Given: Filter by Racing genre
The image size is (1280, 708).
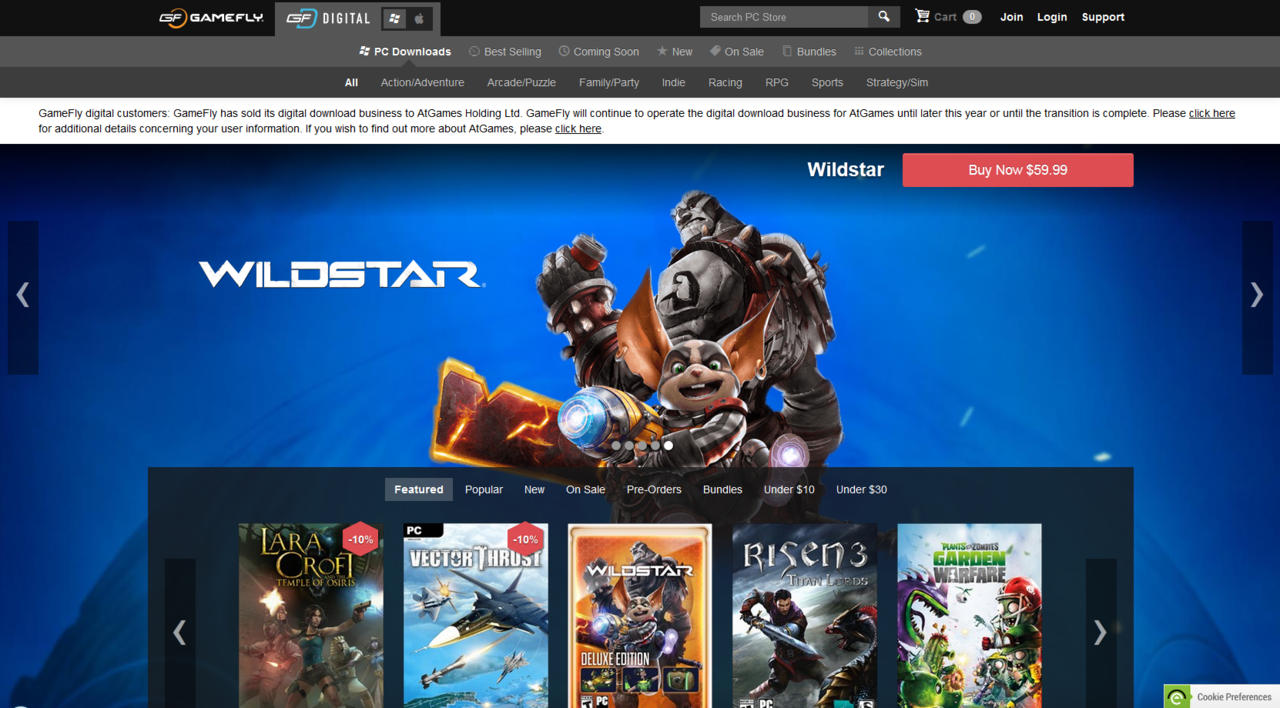Looking at the screenshot, I should coord(725,83).
